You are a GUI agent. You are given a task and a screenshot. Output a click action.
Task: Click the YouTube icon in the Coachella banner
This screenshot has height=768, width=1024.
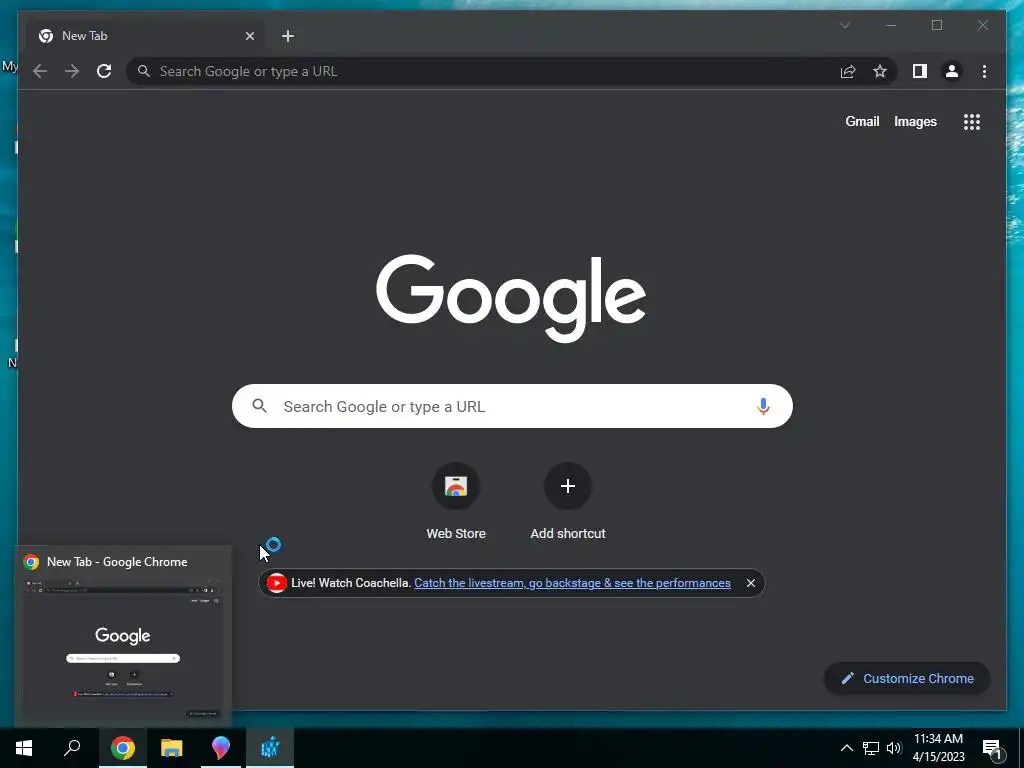pos(276,583)
